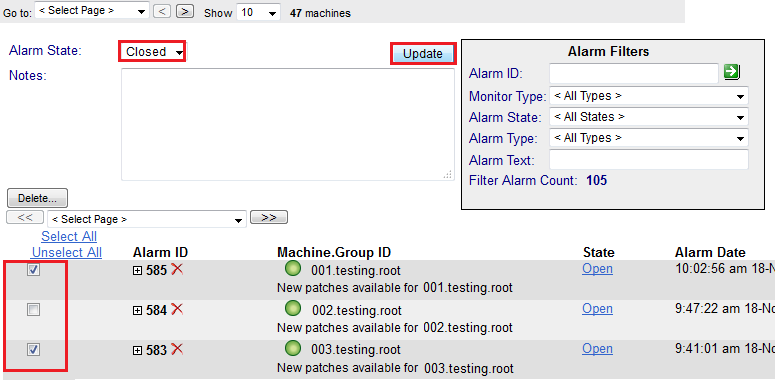
Task: Click the State column header
Action: click(x=599, y=253)
